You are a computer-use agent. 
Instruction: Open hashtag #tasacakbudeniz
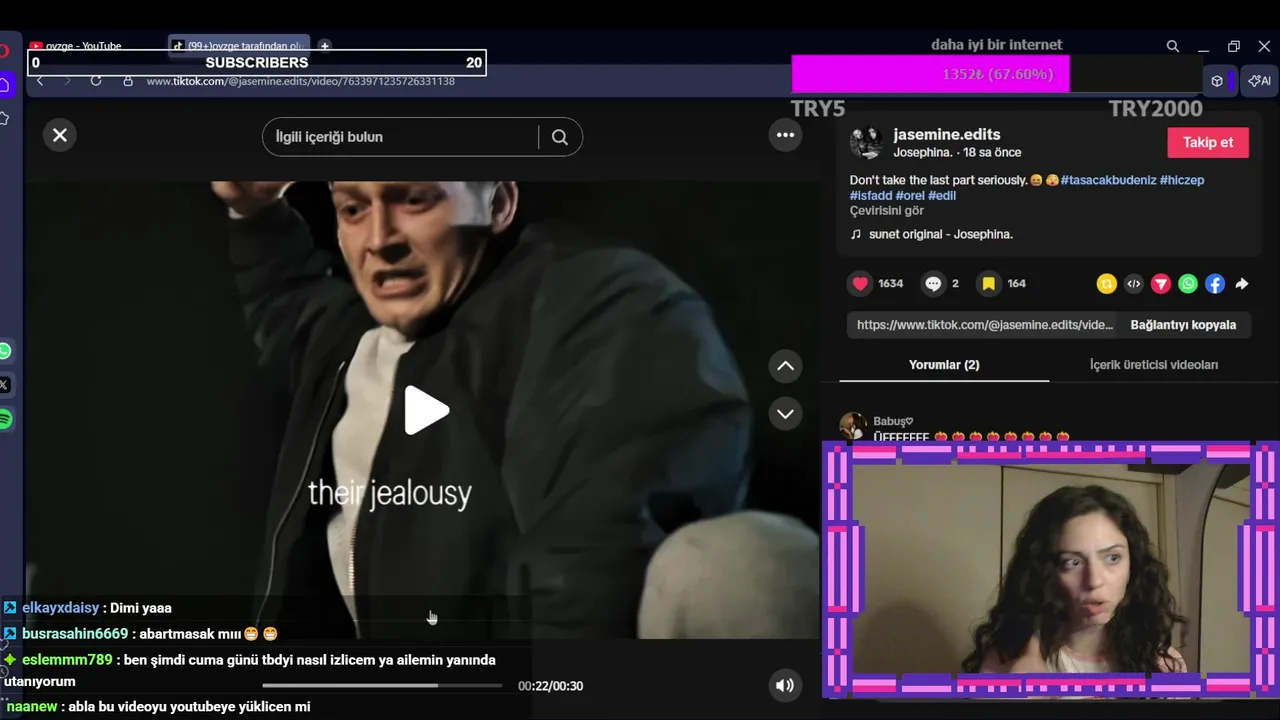[1107, 180]
